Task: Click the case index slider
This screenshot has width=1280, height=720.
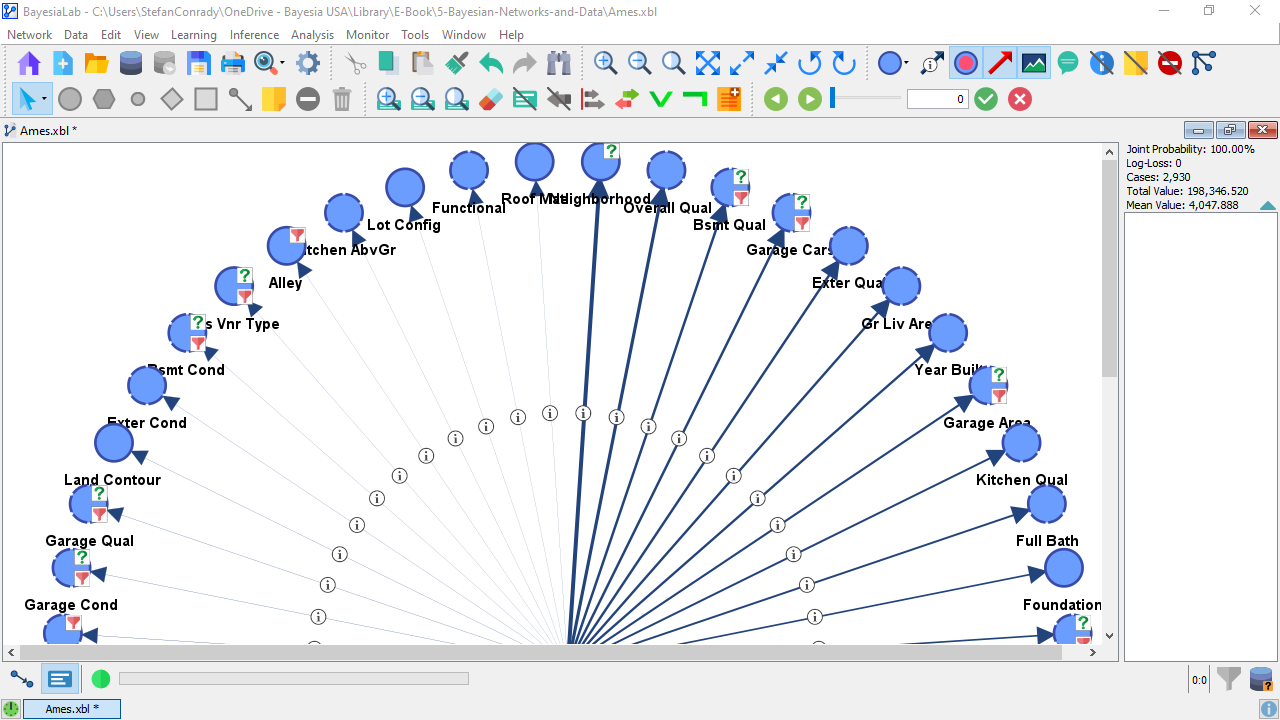Action: 866,98
